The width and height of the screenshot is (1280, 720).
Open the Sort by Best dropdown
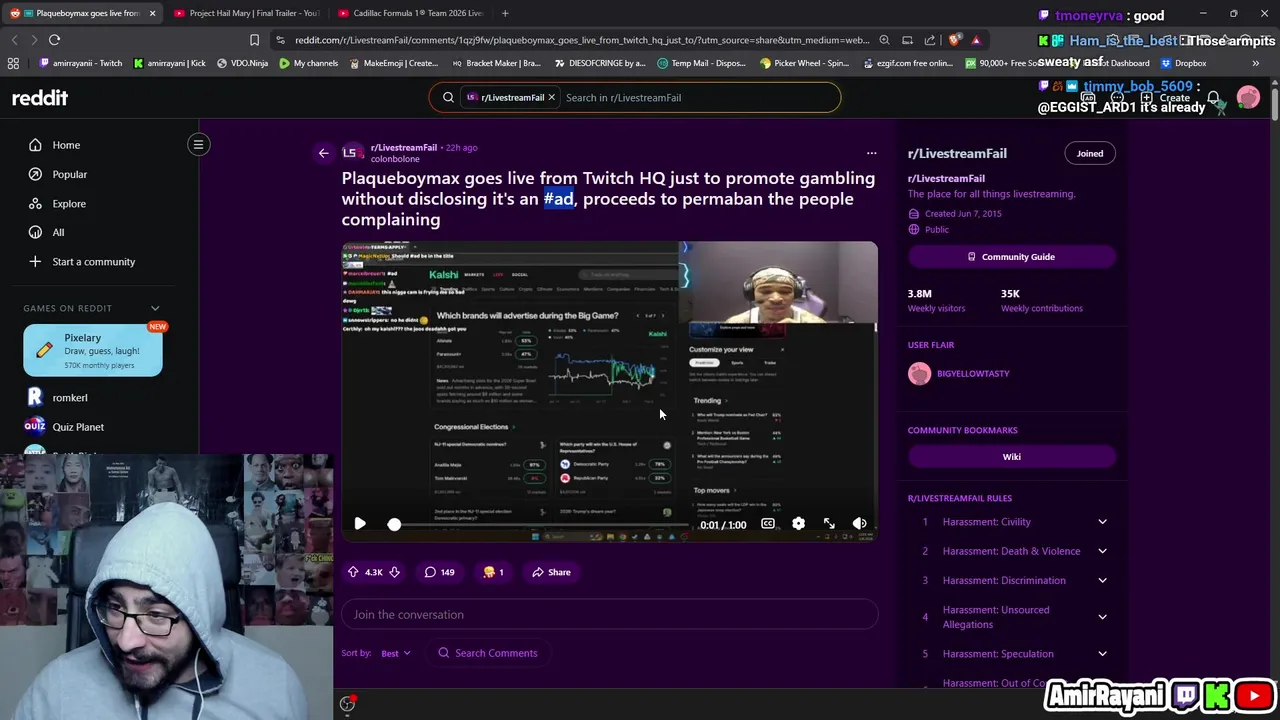click(396, 653)
